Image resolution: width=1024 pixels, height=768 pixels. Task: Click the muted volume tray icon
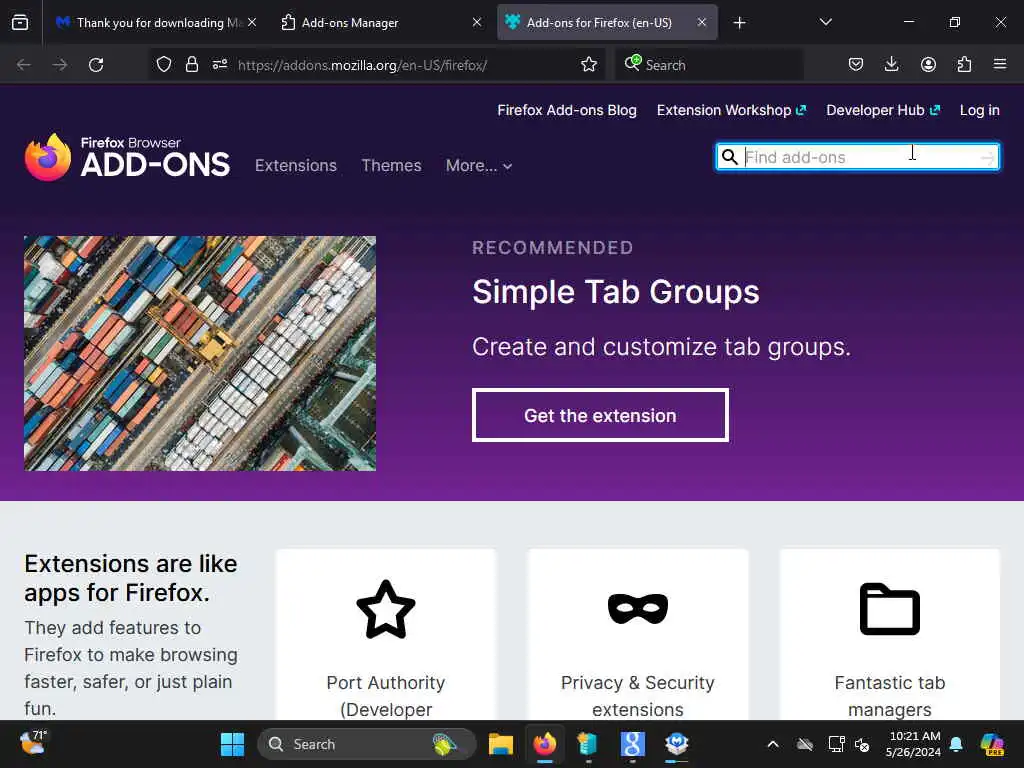(862, 744)
